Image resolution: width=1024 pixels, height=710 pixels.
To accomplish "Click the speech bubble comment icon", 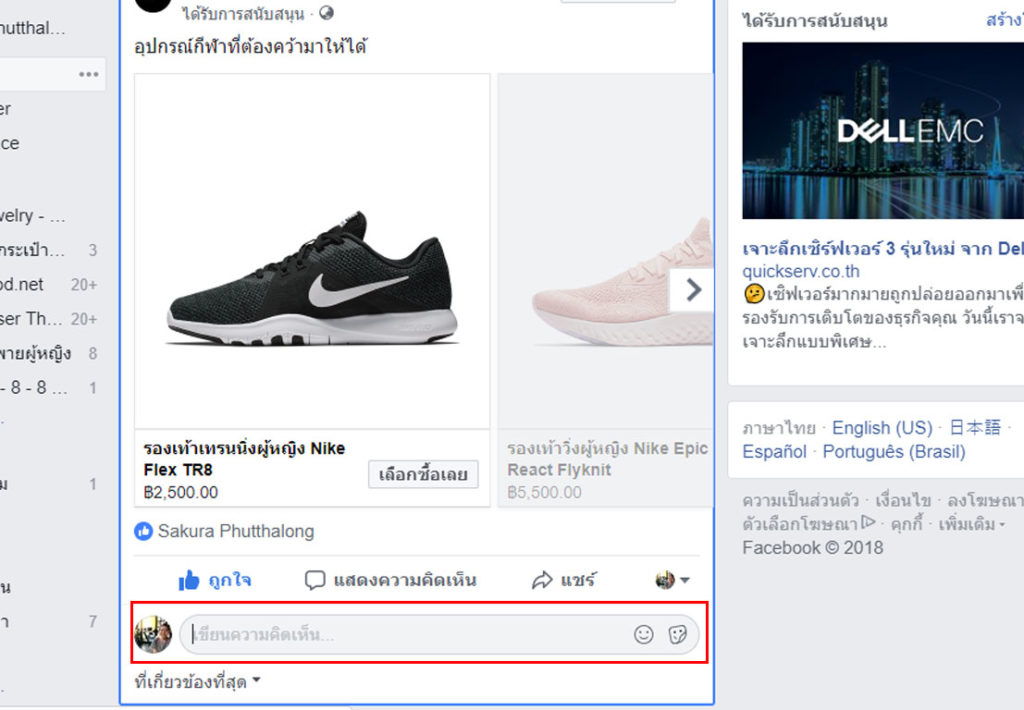I will click(x=315, y=580).
